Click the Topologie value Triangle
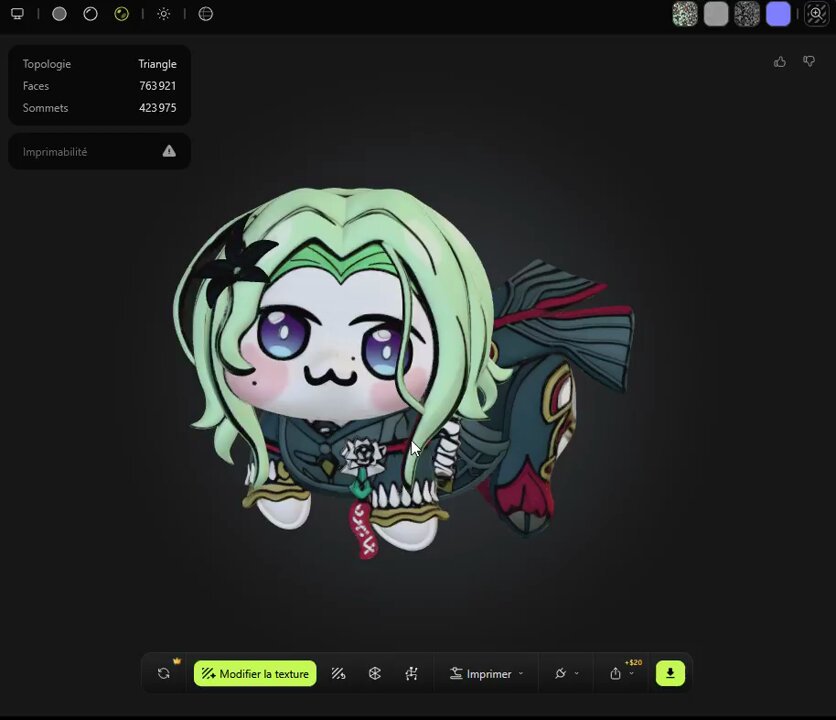This screenshot has width=836, height=720. coord(157,64)
